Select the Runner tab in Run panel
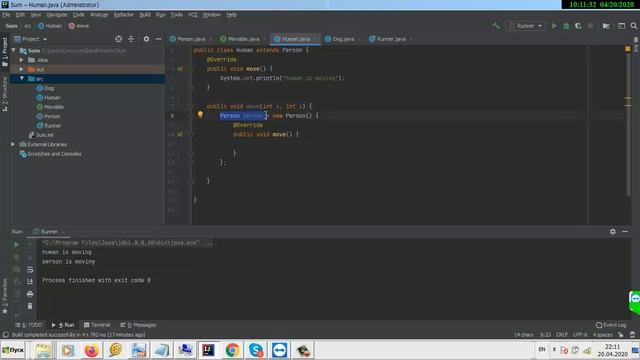 (x=49, y=232)
